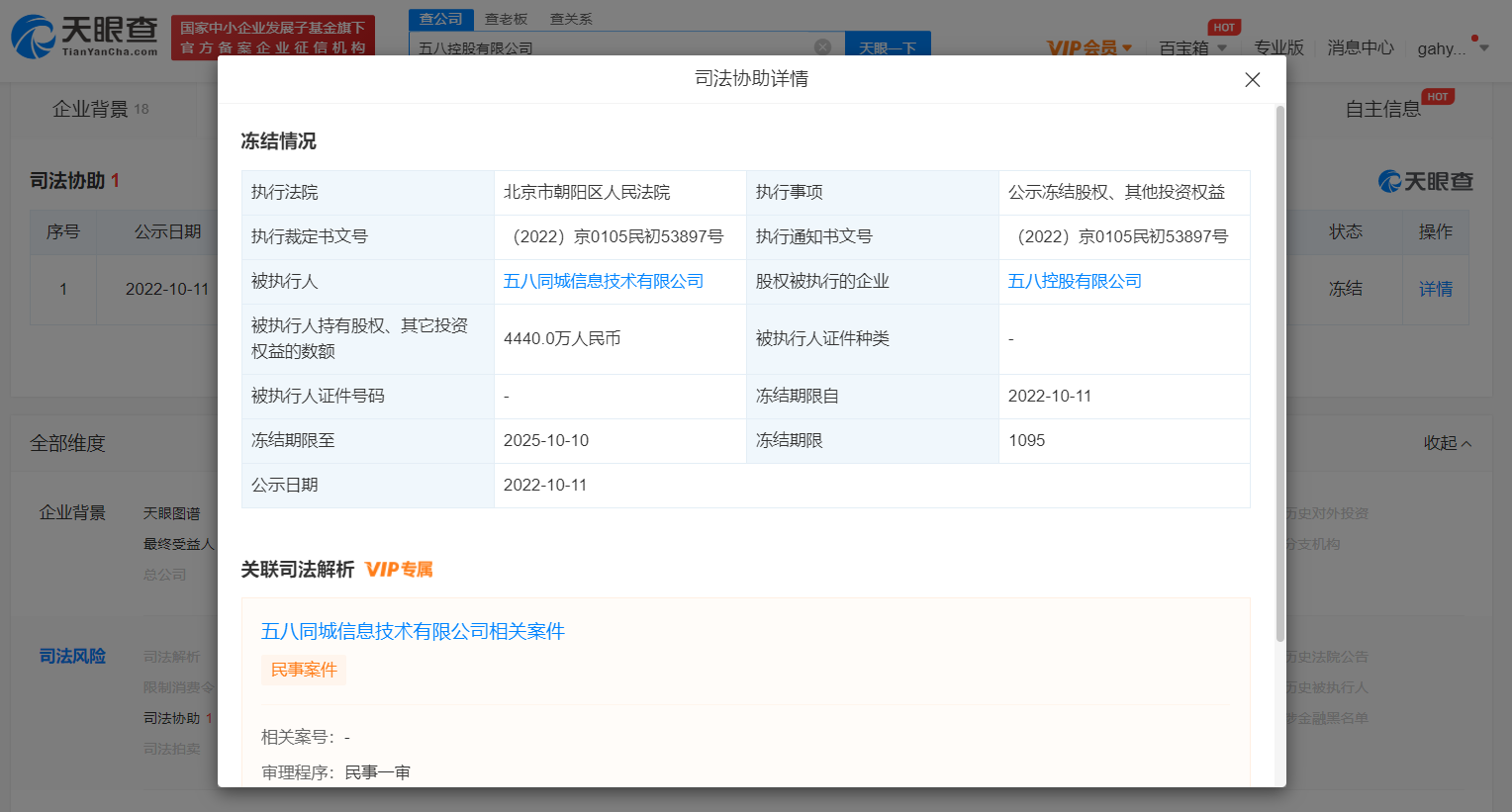Screen dimensions: 1512x812
Task: Open 消息中心 in the header
Action: pos(1361,47)
